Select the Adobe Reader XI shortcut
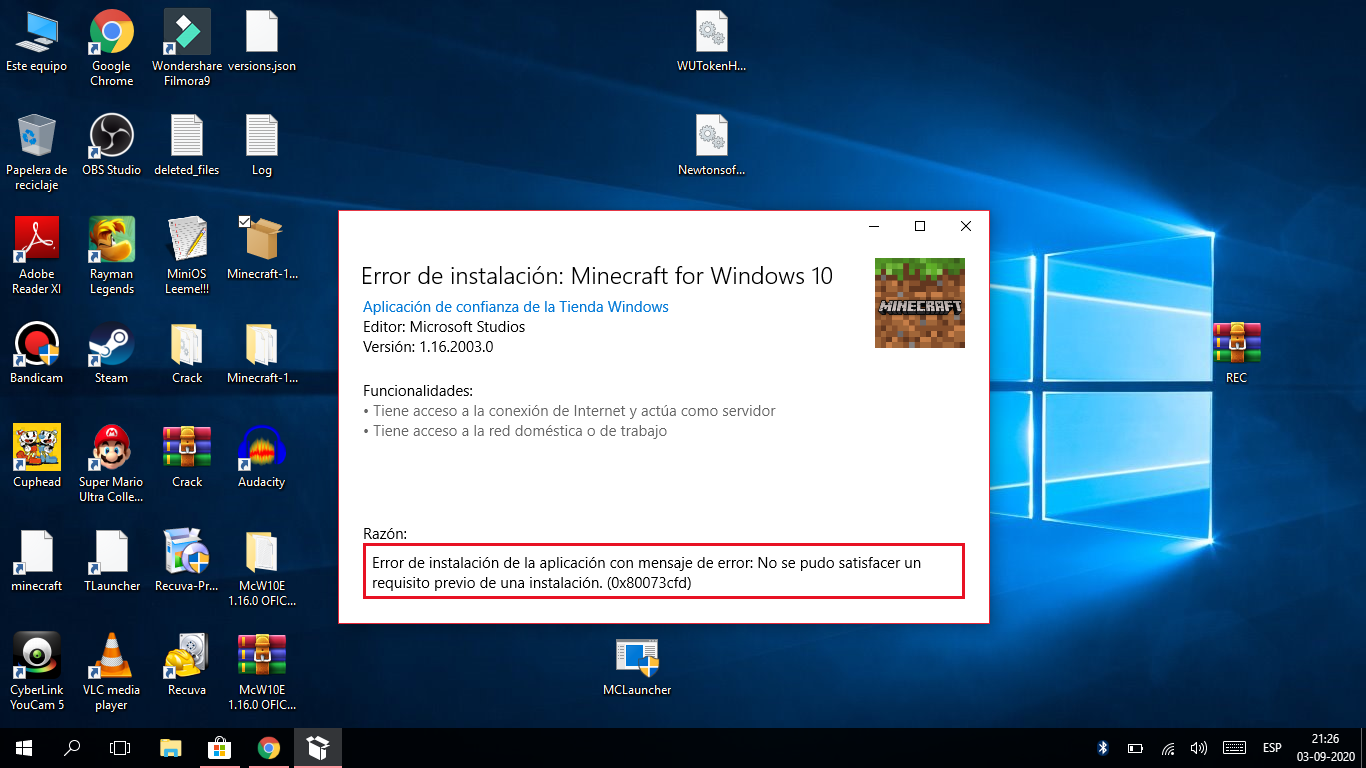The height and width of the screenshot is (768, 1366). click(36, 256)
